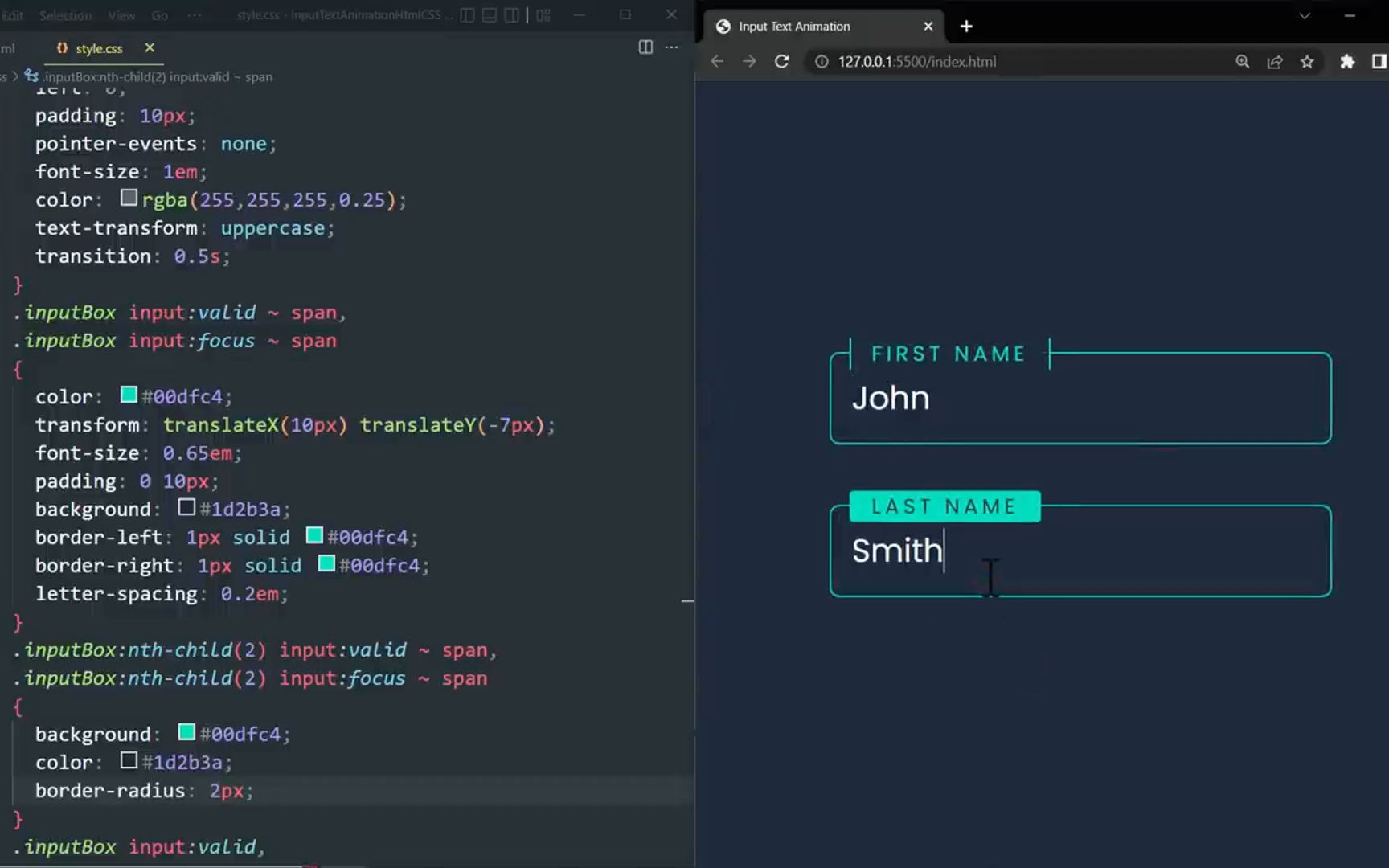Open the #1d2b3a background color swatch

coord(186,507)
